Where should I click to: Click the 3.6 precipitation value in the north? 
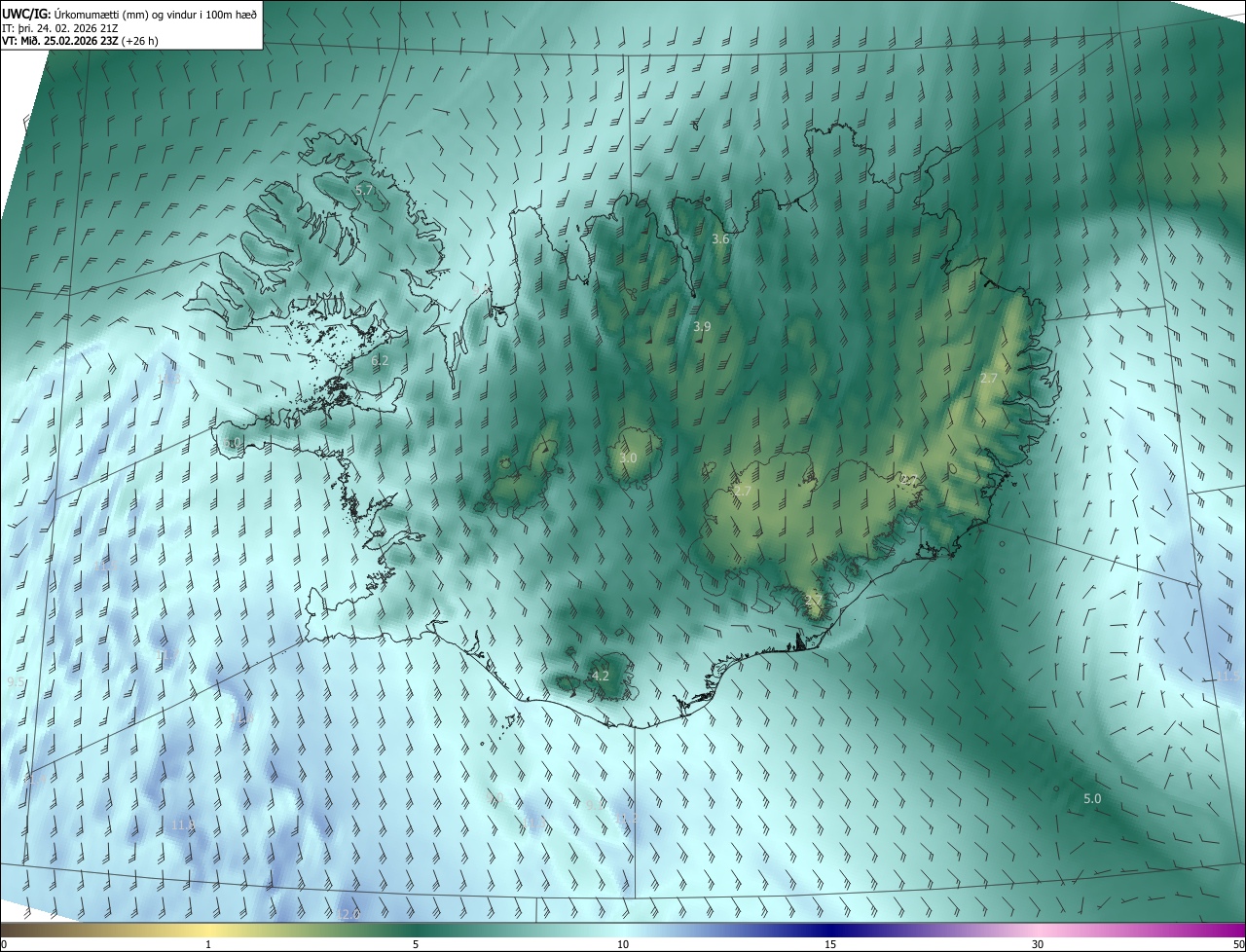720,238
